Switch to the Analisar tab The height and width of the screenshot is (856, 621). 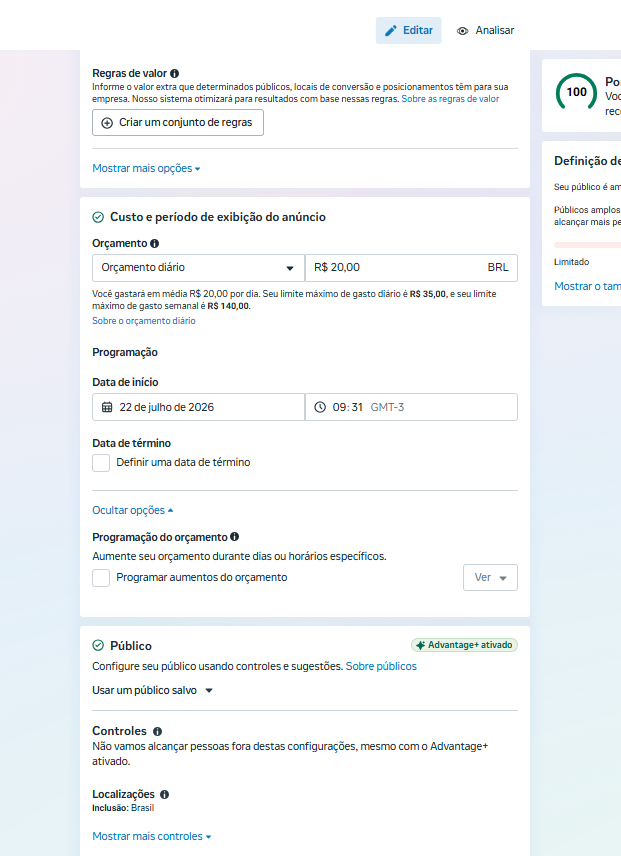tap(485, 31)
